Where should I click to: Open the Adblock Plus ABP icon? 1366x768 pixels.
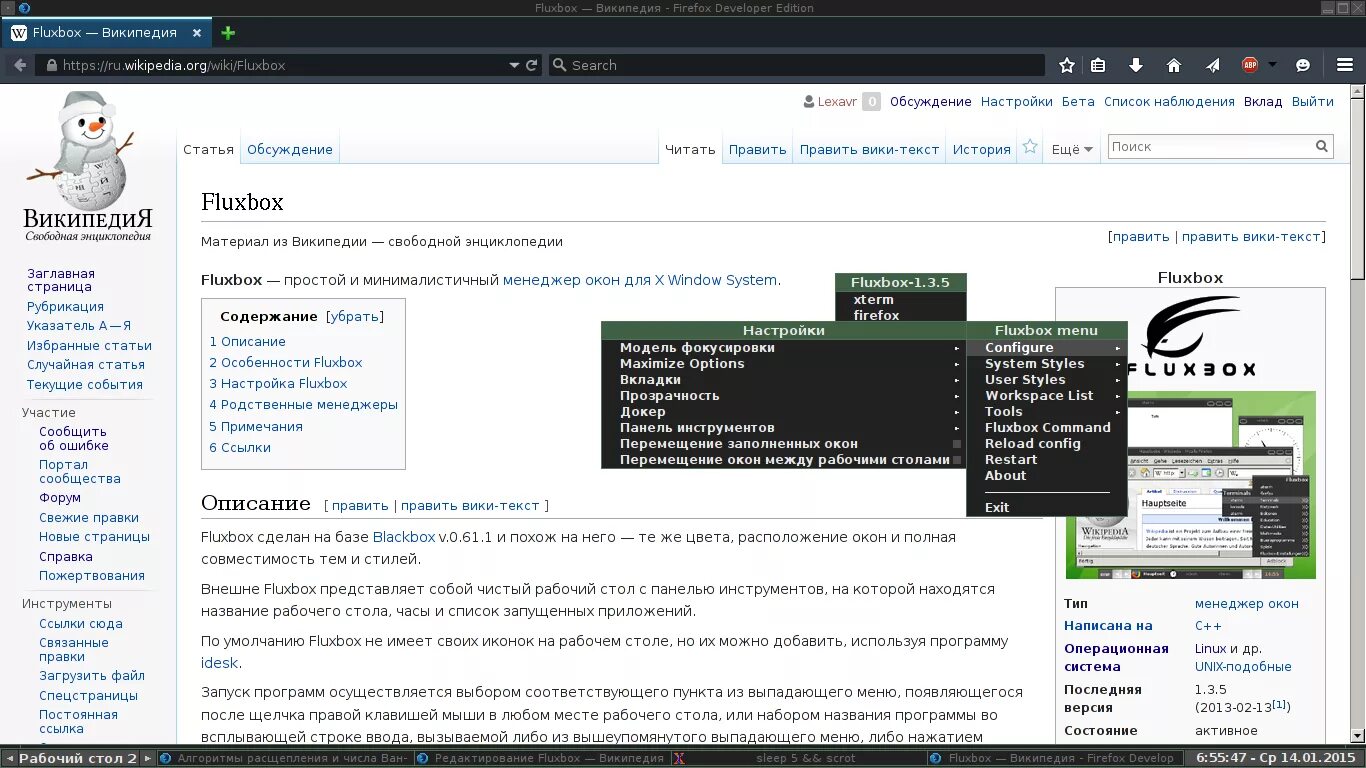coord(1250,65)
